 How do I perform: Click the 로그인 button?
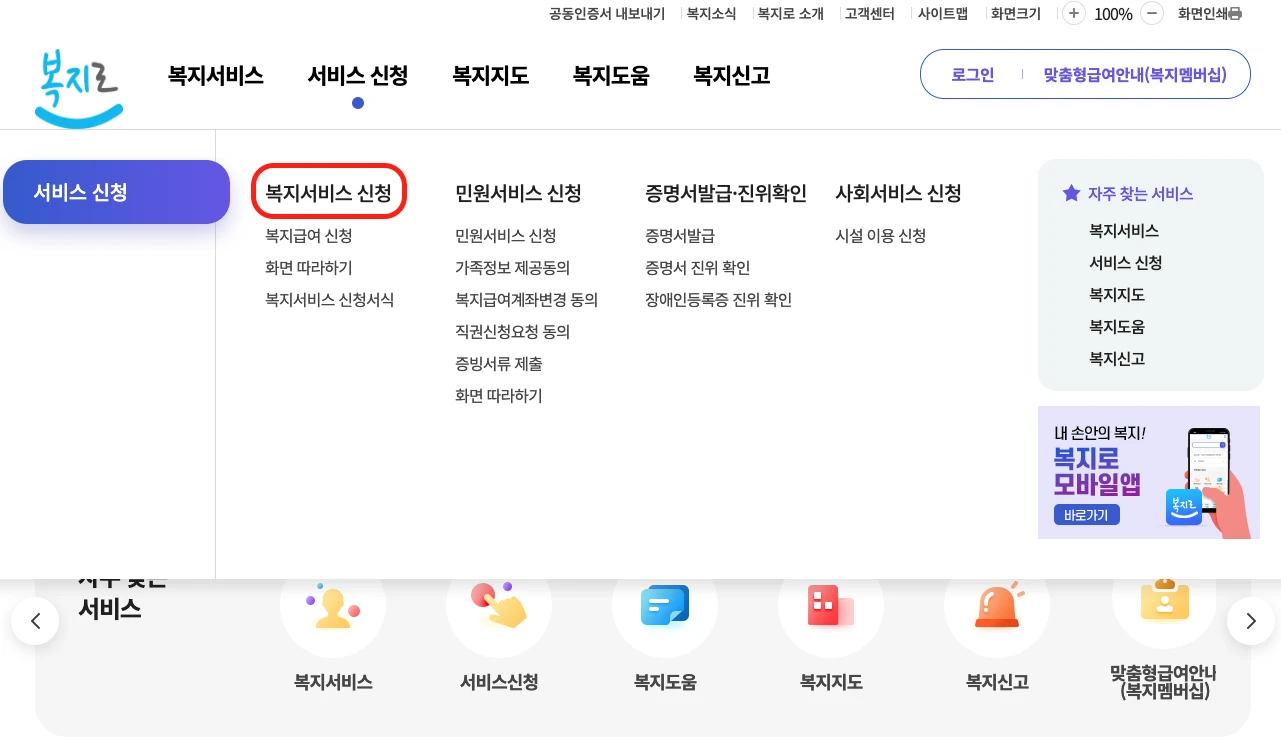point(971,74)
